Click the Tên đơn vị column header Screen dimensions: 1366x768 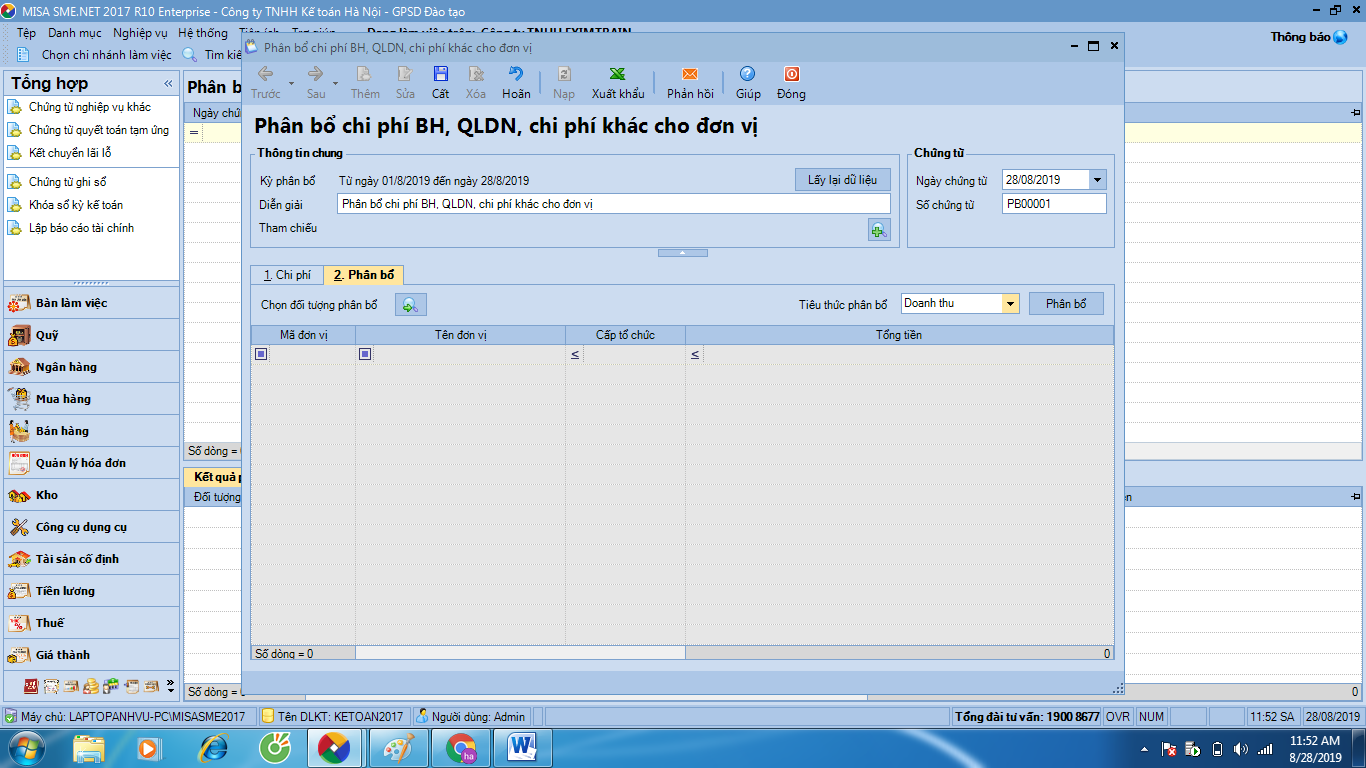point(460,335)
